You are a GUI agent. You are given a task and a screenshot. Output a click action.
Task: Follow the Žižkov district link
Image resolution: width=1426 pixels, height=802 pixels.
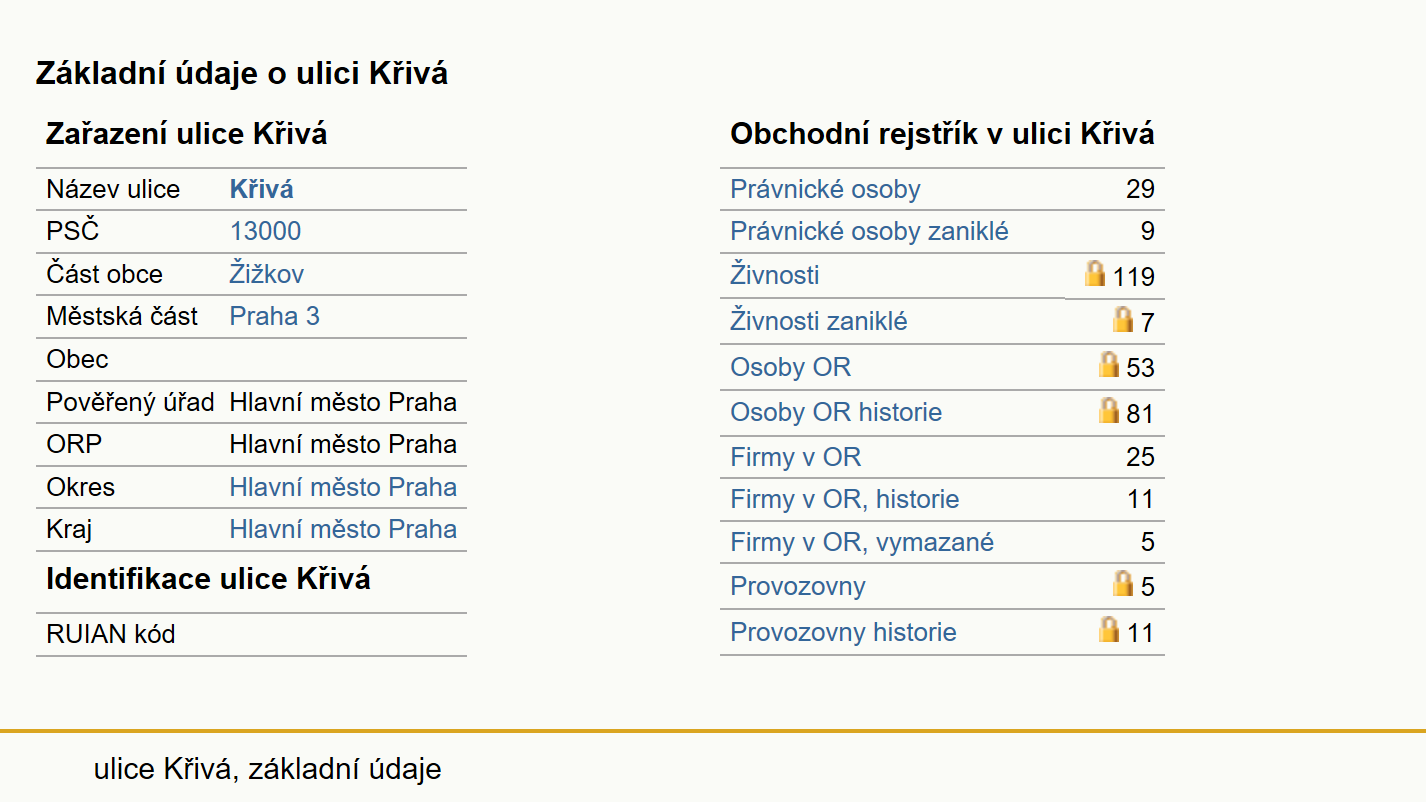coord(266,274)
